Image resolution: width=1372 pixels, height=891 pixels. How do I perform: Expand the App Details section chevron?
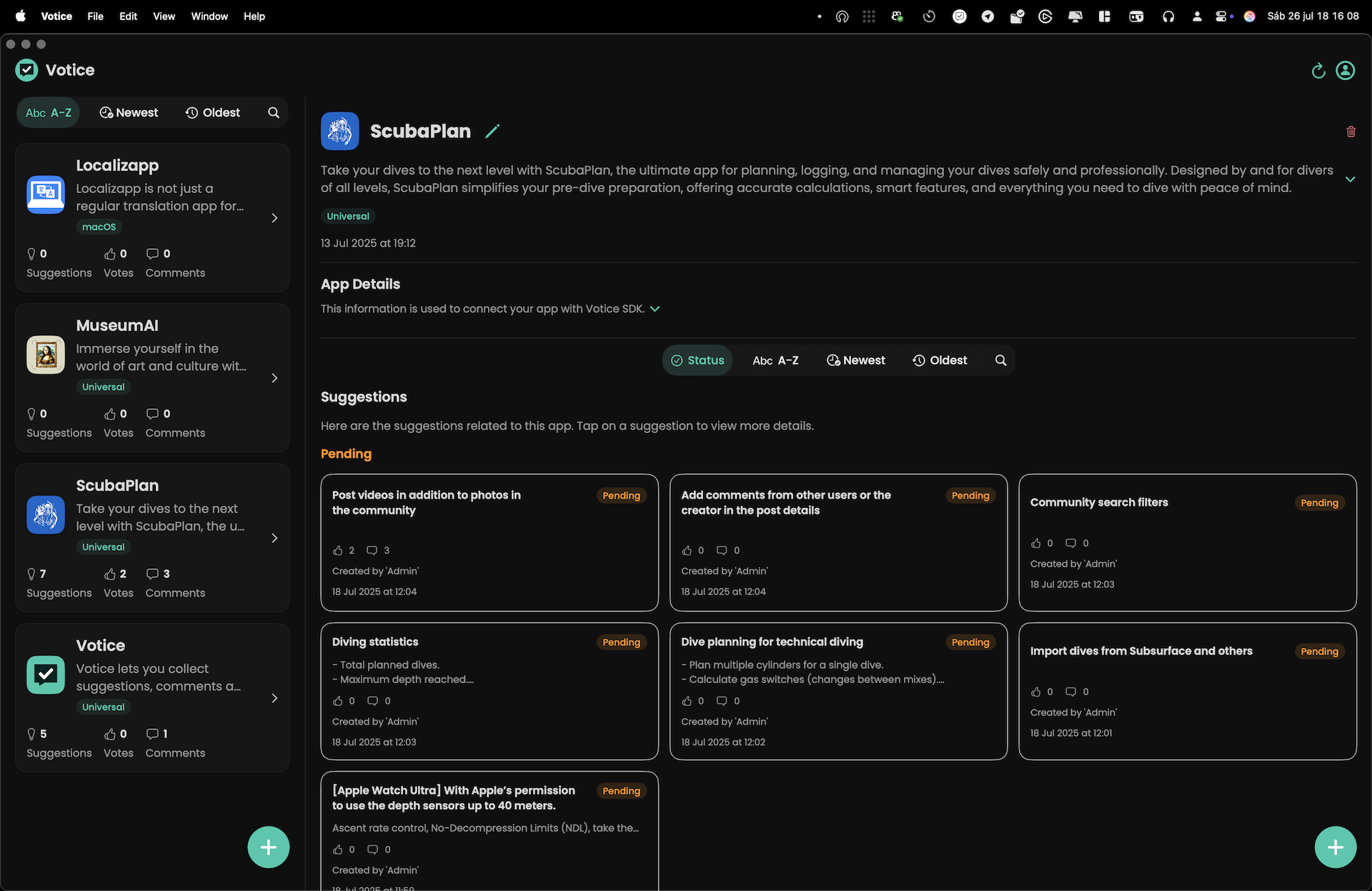tap(655, 309)
